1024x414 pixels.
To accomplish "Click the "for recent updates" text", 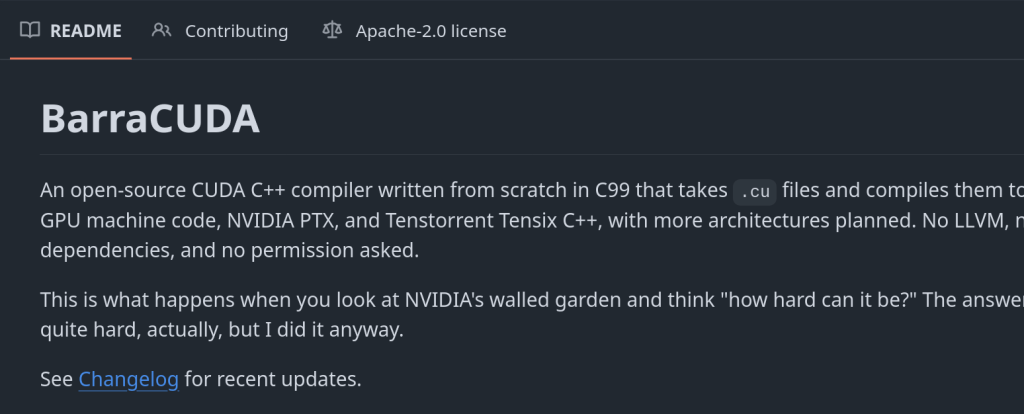I will pos(272,379).
